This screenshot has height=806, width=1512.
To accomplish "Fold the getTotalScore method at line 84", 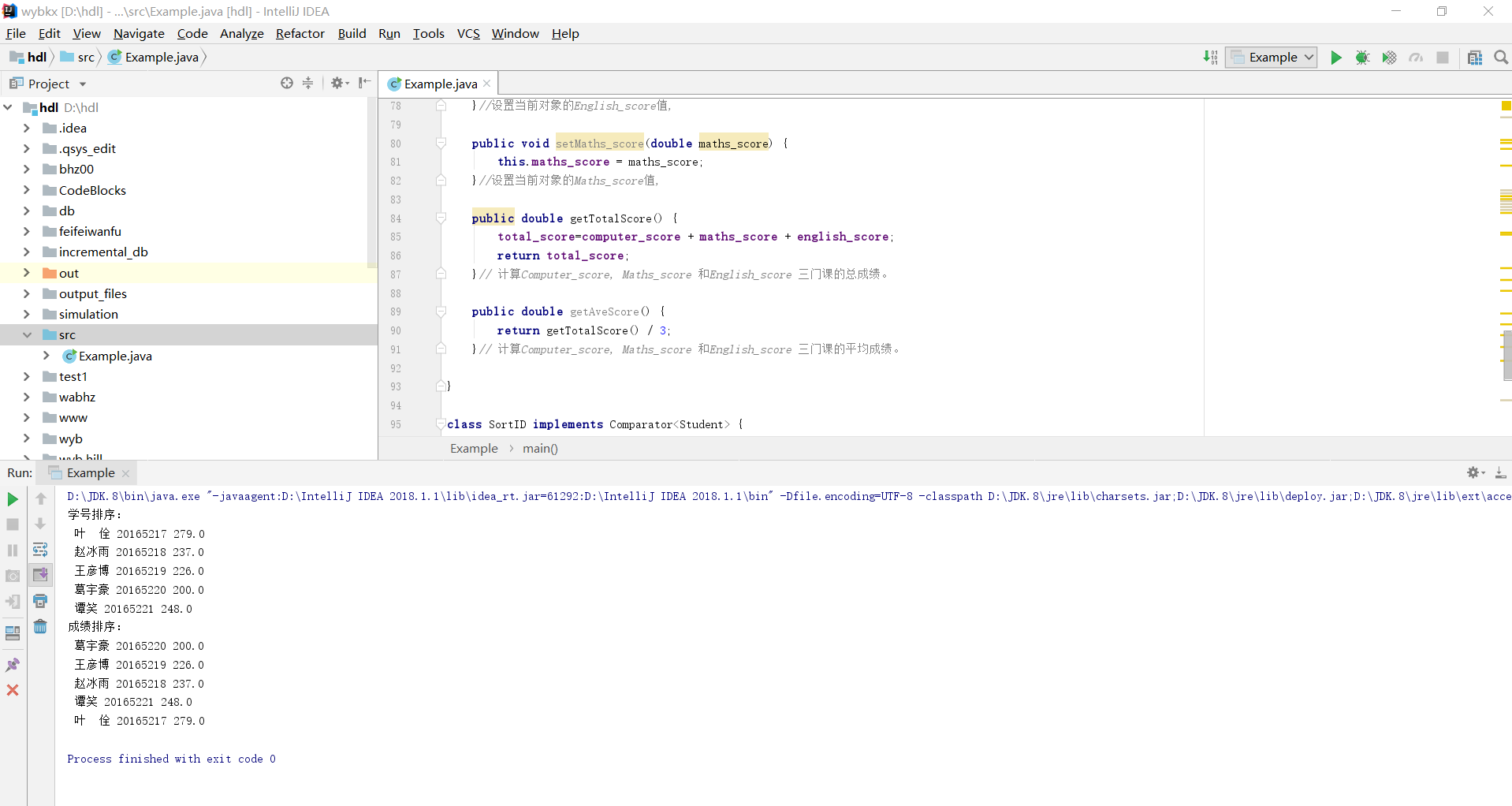I will pos(441,218).
